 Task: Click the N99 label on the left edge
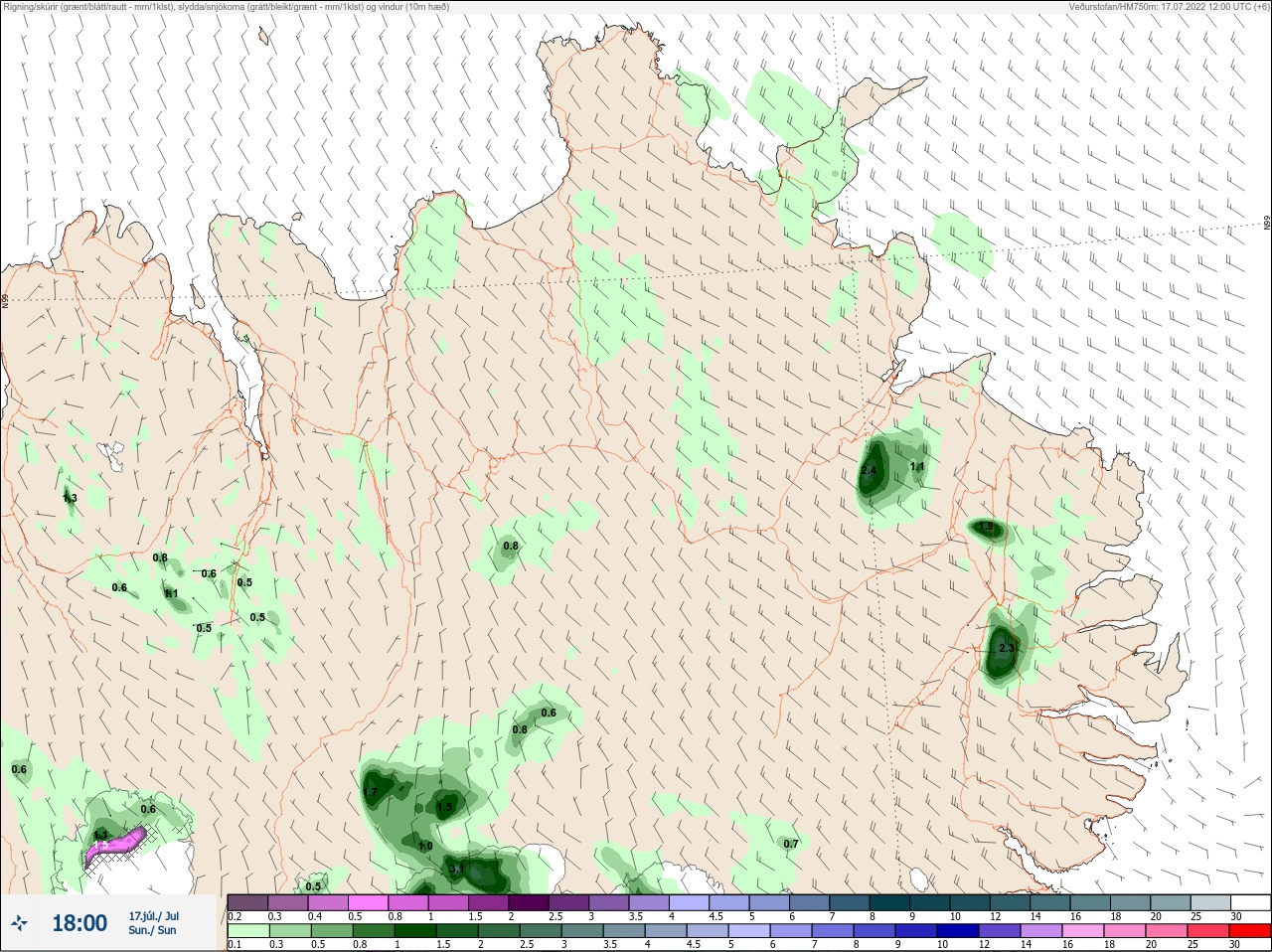(x=5, y=300)
